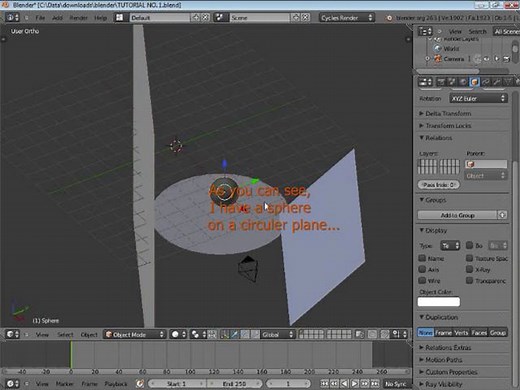Image resolution: width=520 pixels, height=390 pixels.
Task: Enable the translate manipulator arrow icon
Action: coord(235,334)
